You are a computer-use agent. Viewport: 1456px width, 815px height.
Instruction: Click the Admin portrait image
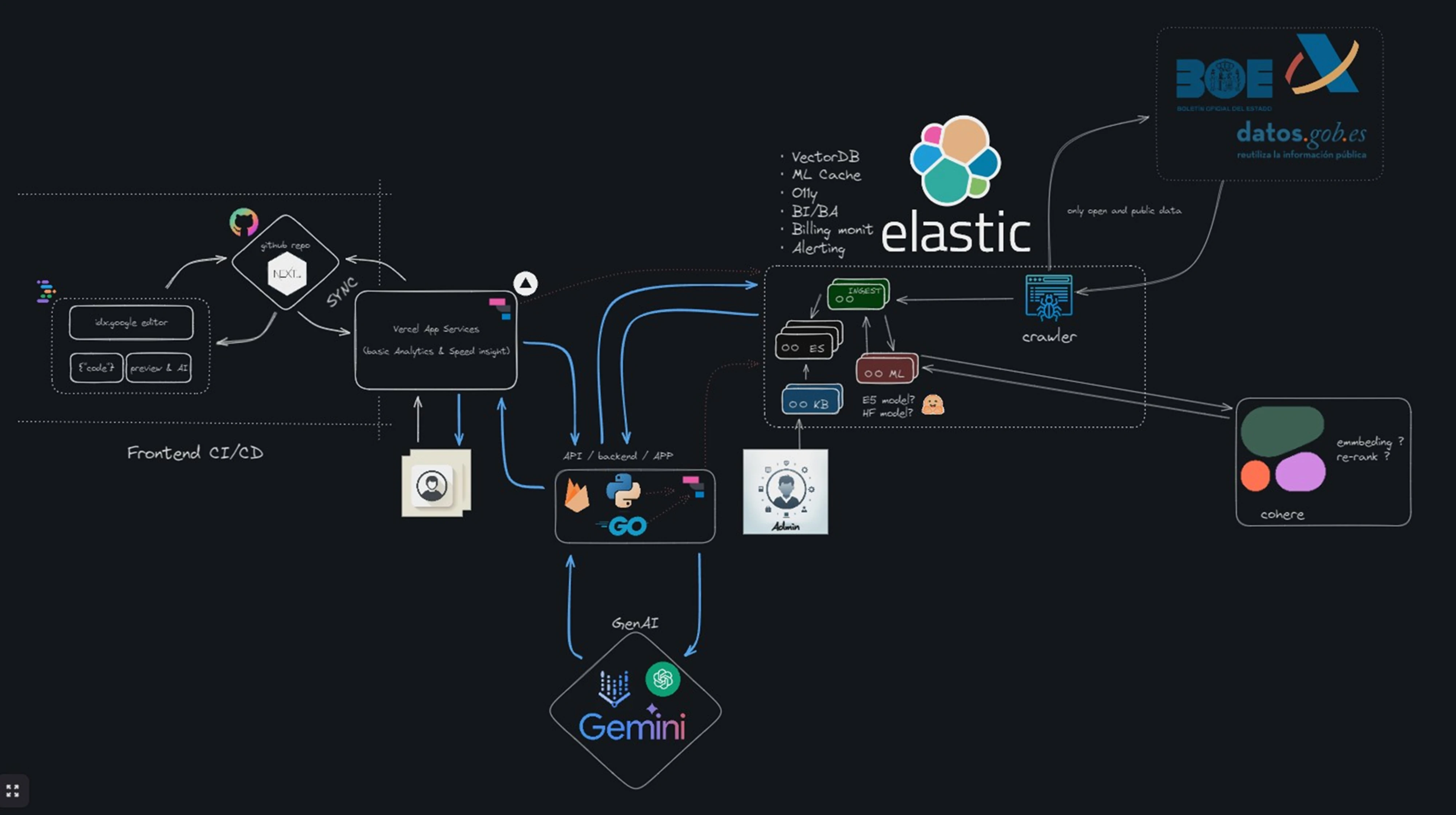tap(786, 492)
